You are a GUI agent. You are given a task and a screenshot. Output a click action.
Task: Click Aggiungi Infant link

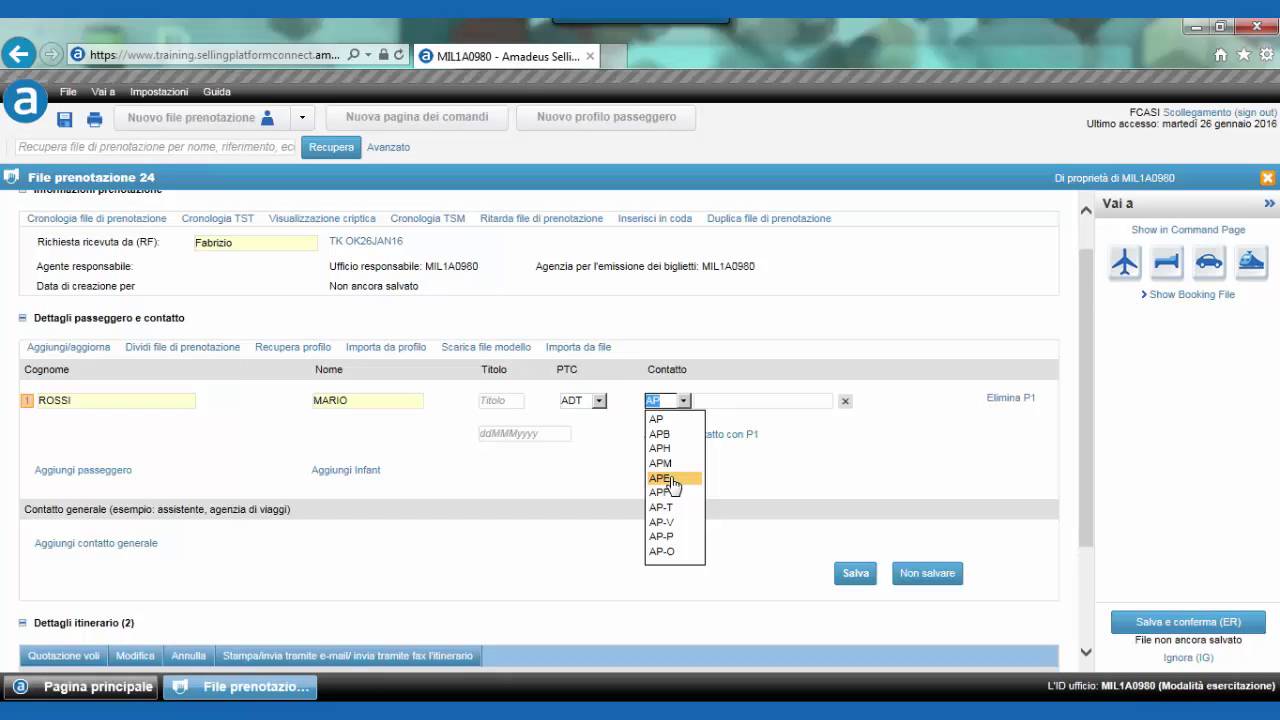(x=346, y=470)
